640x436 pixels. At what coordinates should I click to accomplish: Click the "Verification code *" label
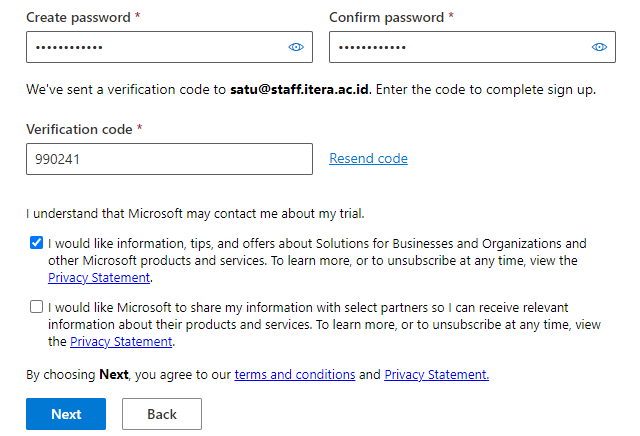pyautogui.click(x=84, y=130)
